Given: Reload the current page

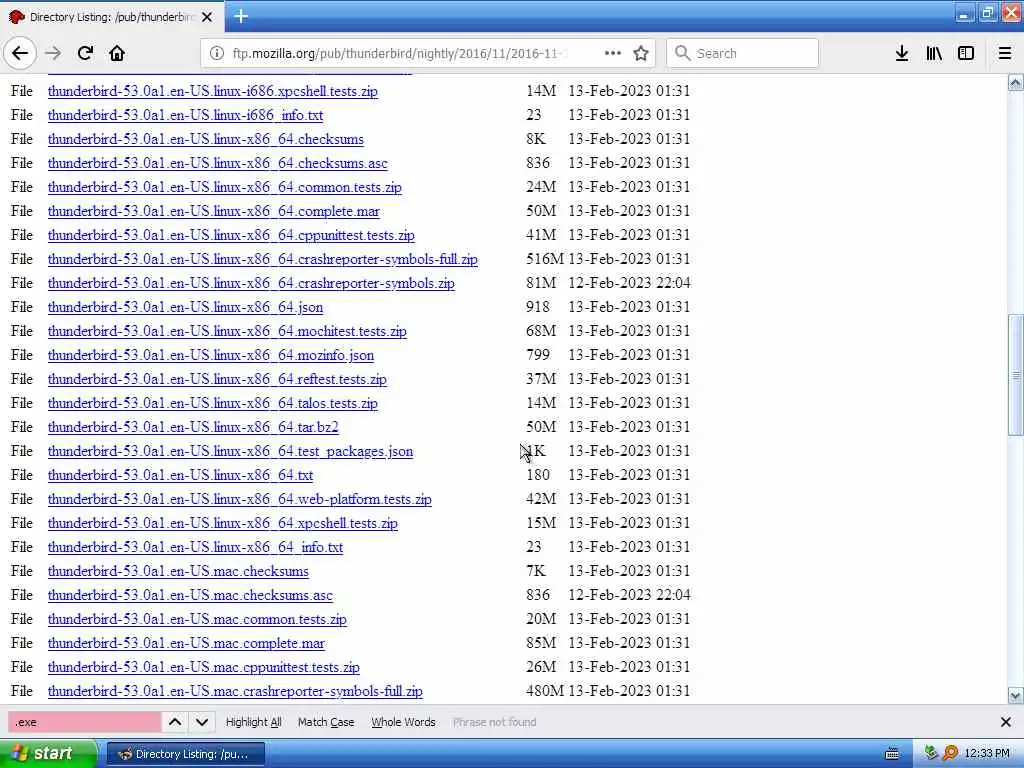Looking at the screenshot, I should coord(85,53).
